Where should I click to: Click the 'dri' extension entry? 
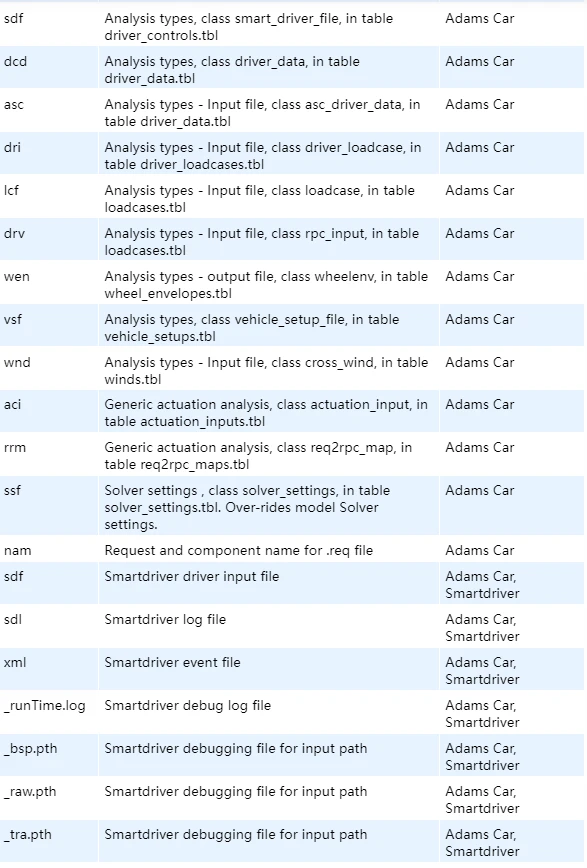coord(12,147)
